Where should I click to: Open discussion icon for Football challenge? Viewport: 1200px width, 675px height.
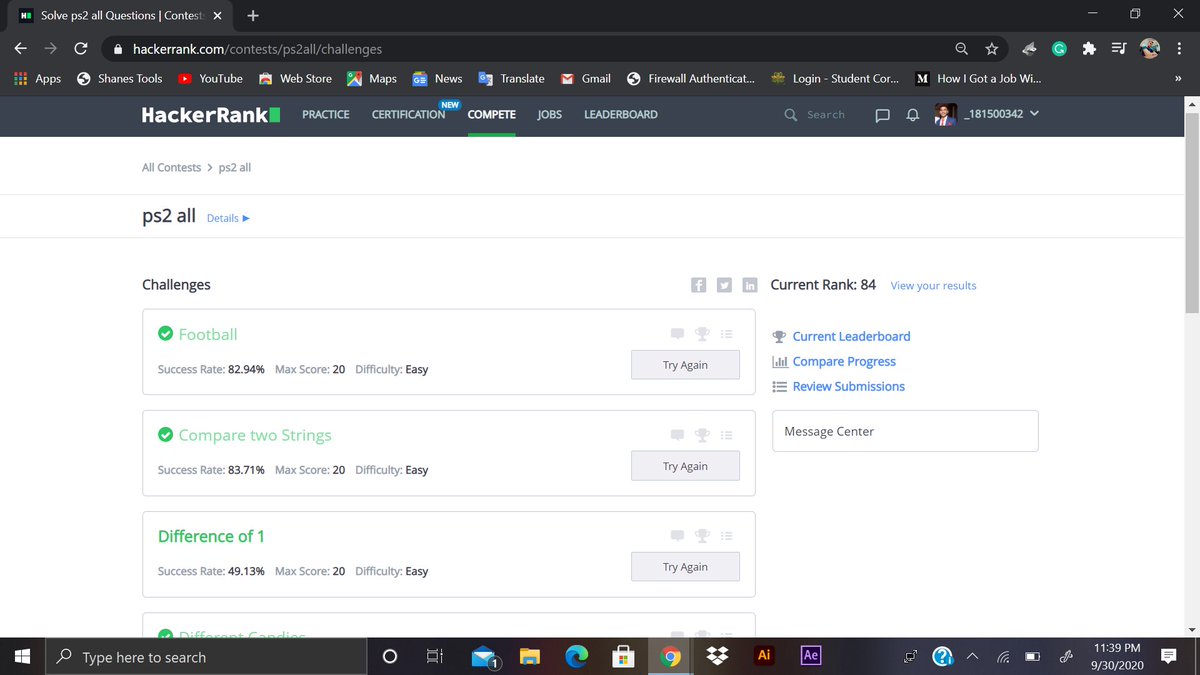tap(677, 334)
